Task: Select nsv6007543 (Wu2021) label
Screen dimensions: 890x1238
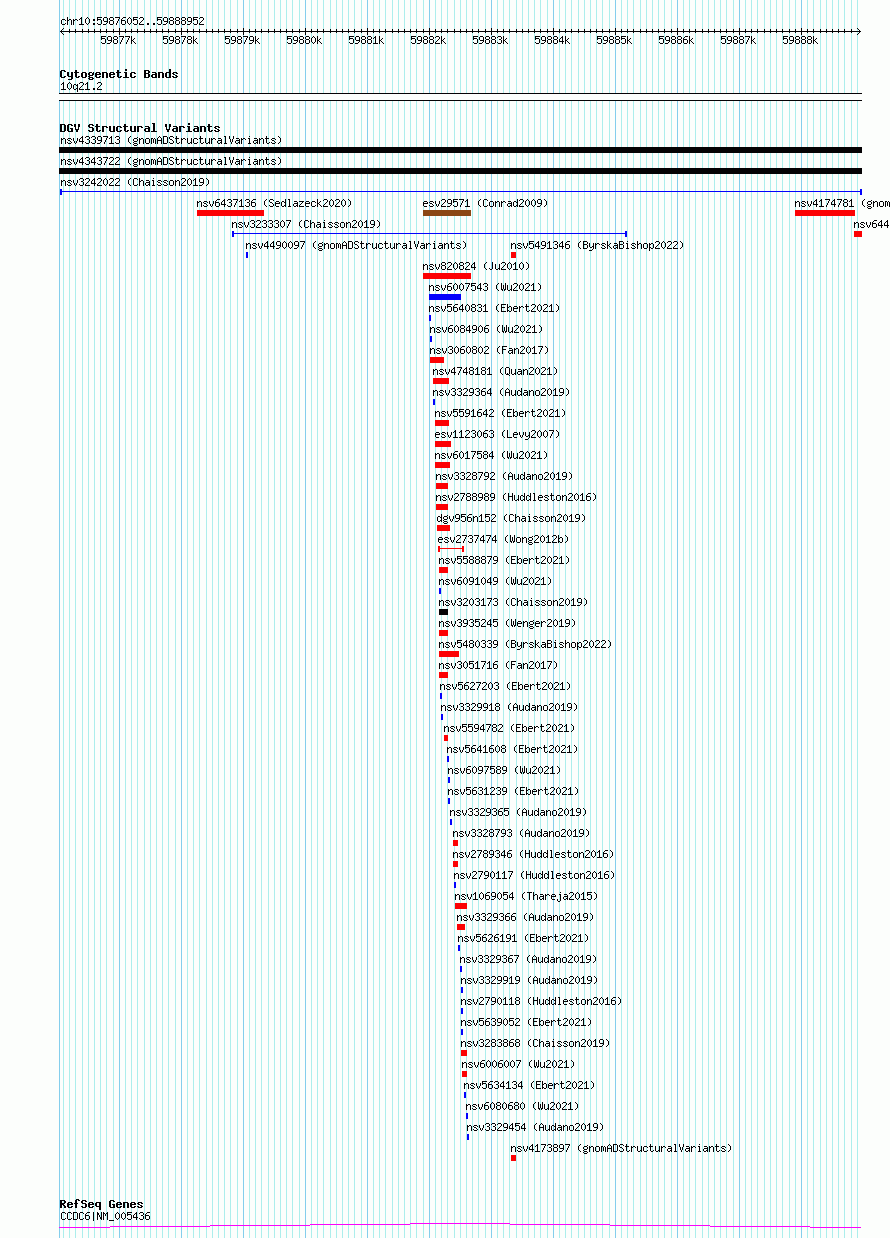Action: pyautogui.click(x=485, y=287)
